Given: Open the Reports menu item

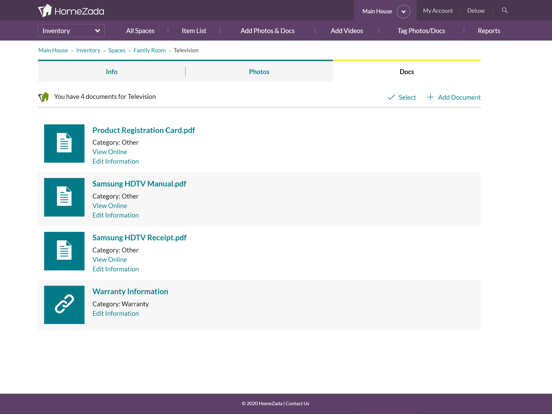Looking at the screenshot, I should point(489,31).
